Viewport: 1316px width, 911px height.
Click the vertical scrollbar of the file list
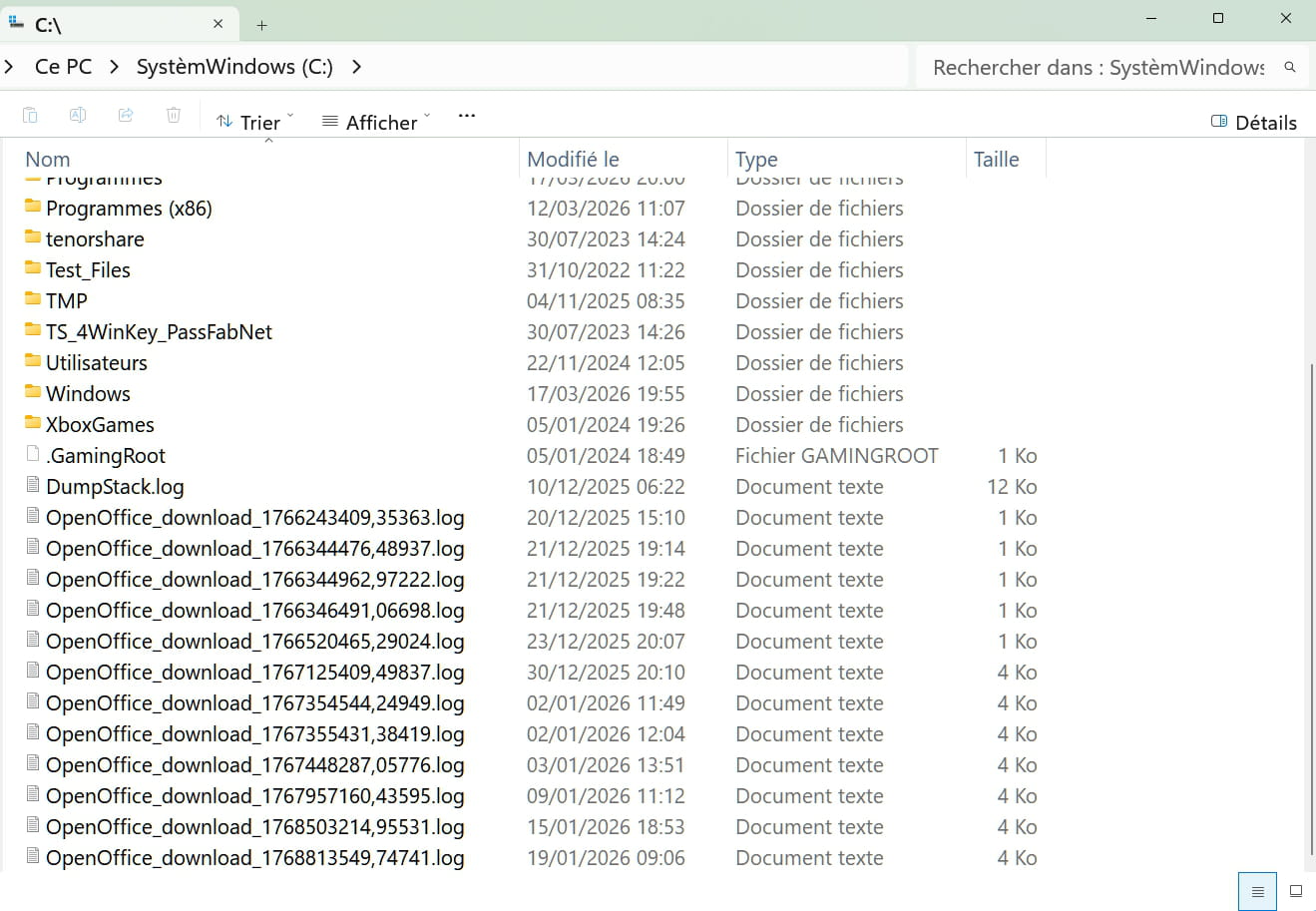click(1310, 599)
